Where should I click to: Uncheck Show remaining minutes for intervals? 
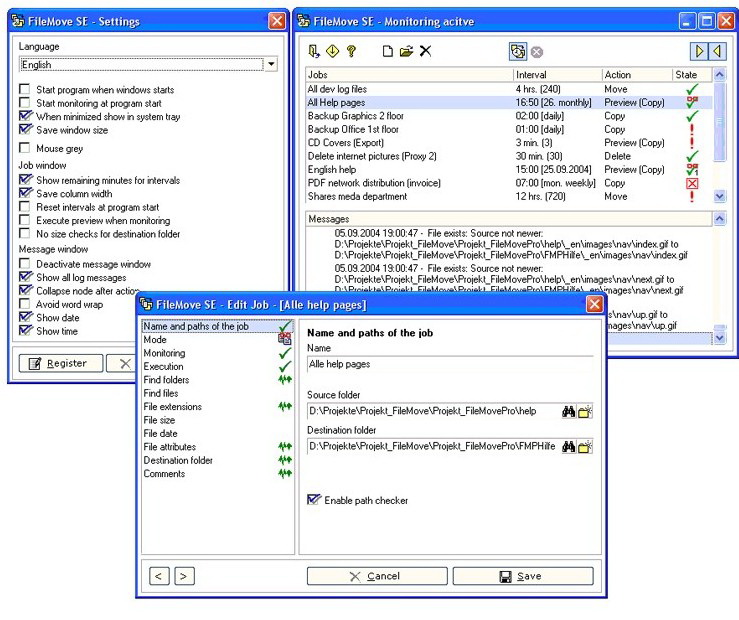point(25,180)
